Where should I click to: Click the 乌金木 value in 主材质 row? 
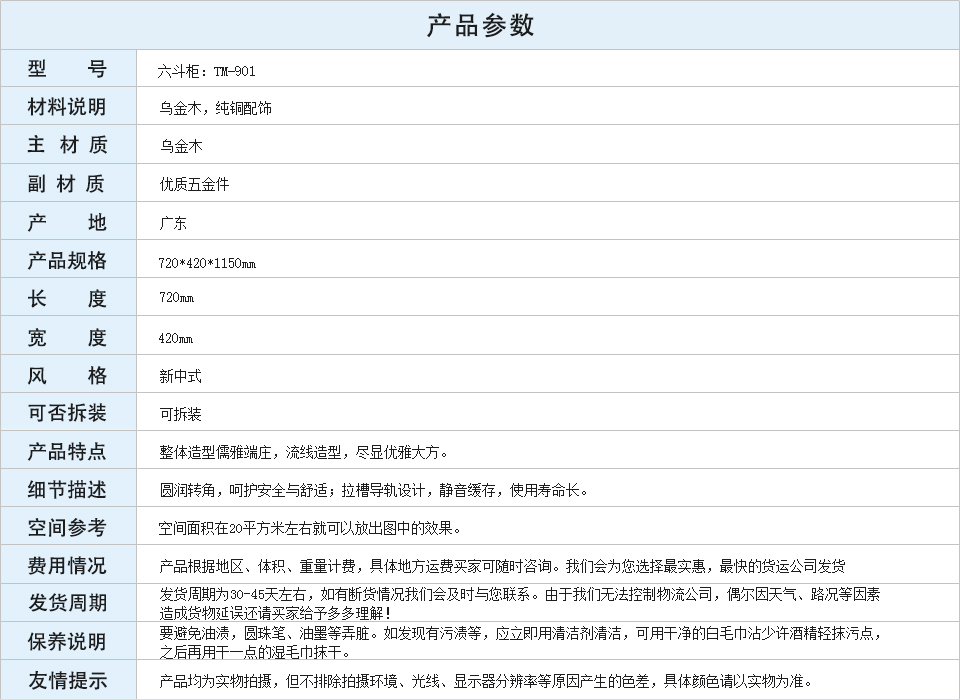click(x=181, y=146)
